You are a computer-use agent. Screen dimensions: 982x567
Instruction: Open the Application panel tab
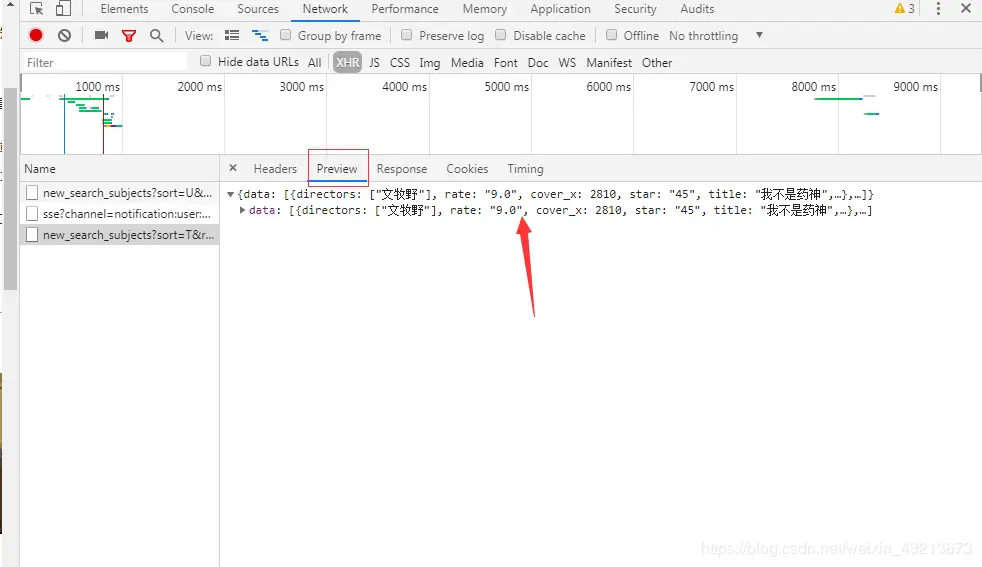[560, 9]
